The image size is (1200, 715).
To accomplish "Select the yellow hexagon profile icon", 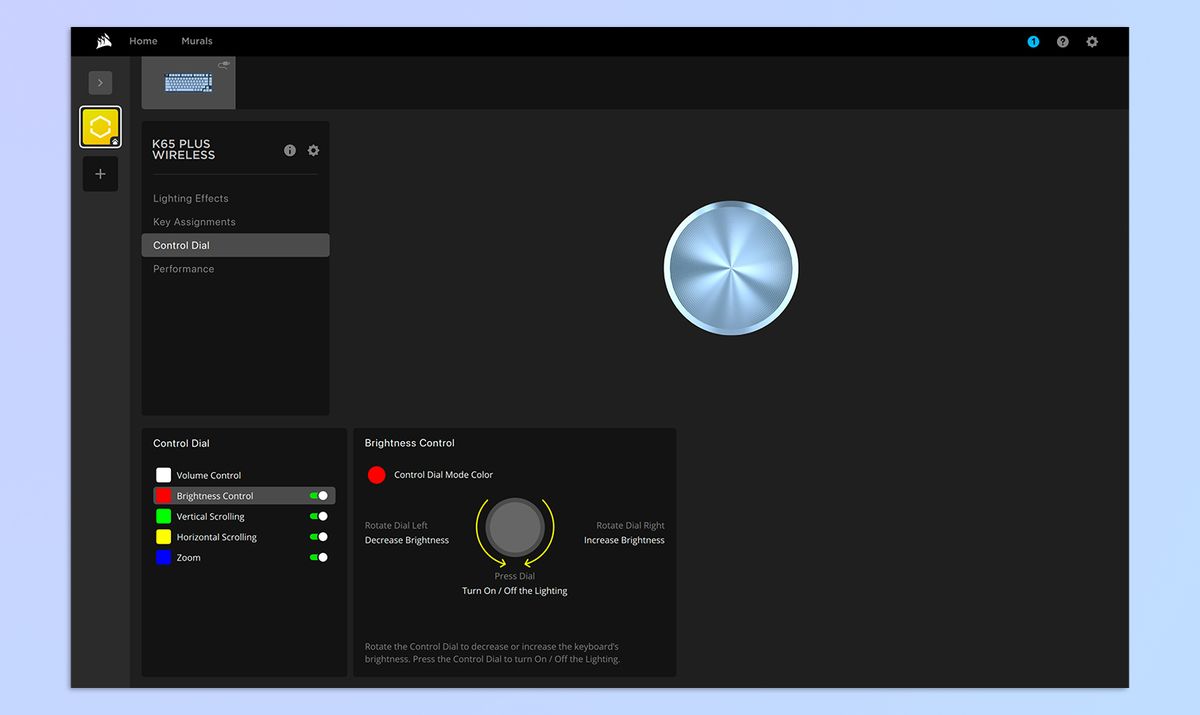I will pyautogui.click(x=100, y=128).
